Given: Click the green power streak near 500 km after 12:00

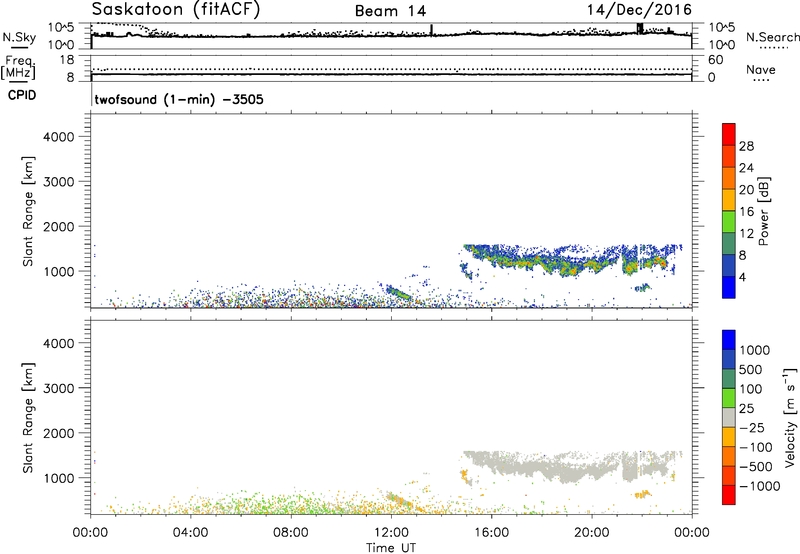Looking at the screenshot, I should (399, 293).
